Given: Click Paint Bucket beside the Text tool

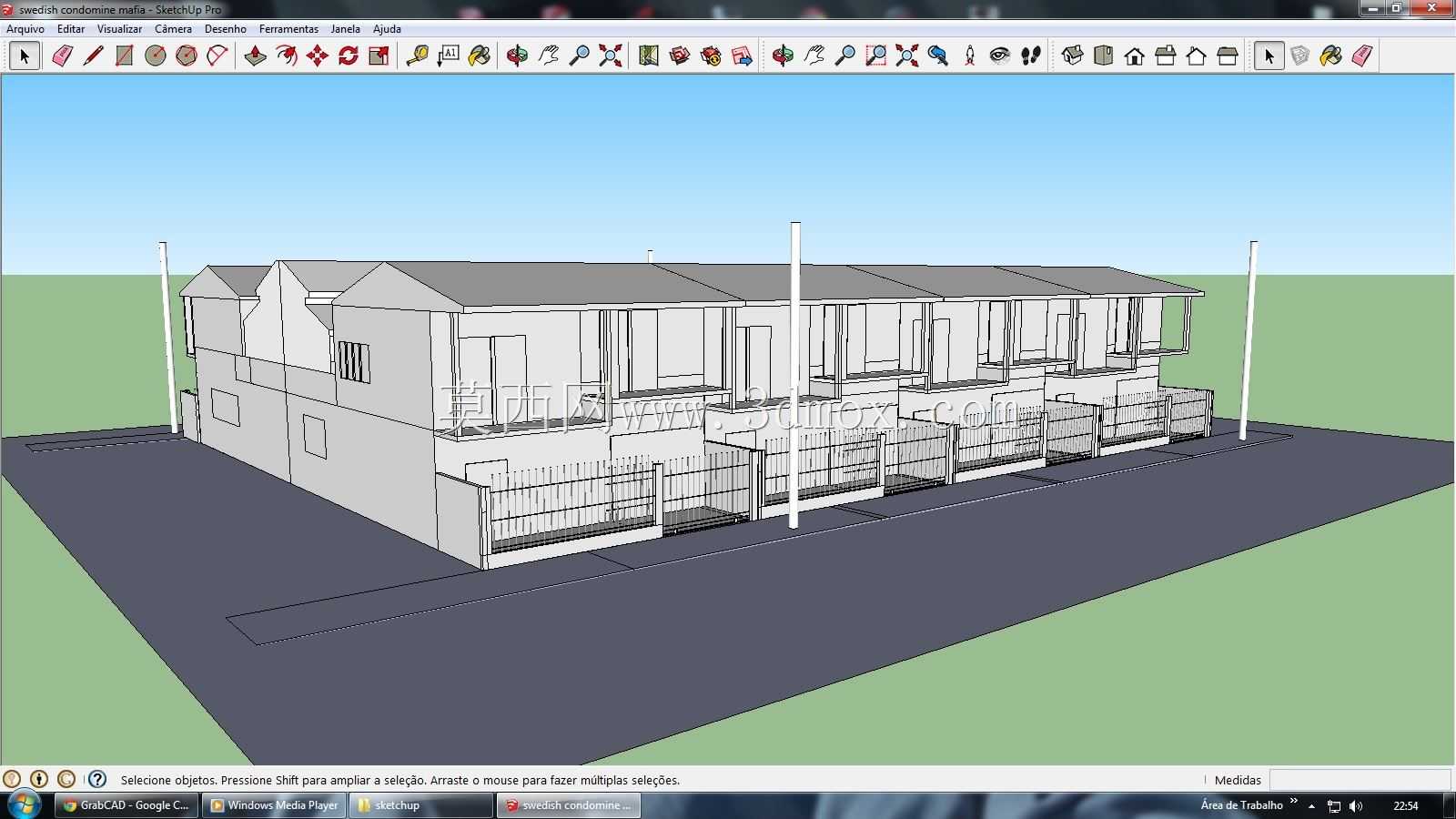Looking at the screenshot, I should 479,56.
